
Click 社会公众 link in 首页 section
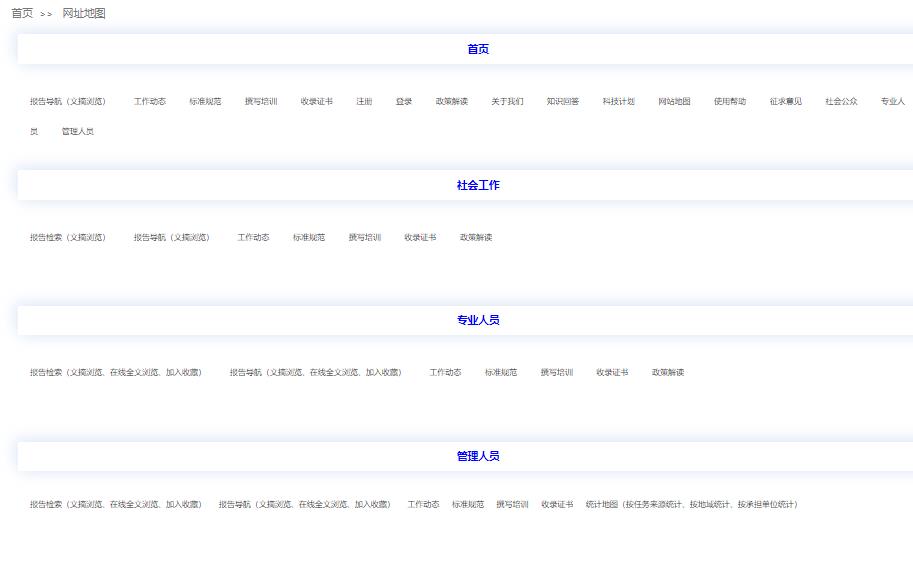(x=841, y=102)
